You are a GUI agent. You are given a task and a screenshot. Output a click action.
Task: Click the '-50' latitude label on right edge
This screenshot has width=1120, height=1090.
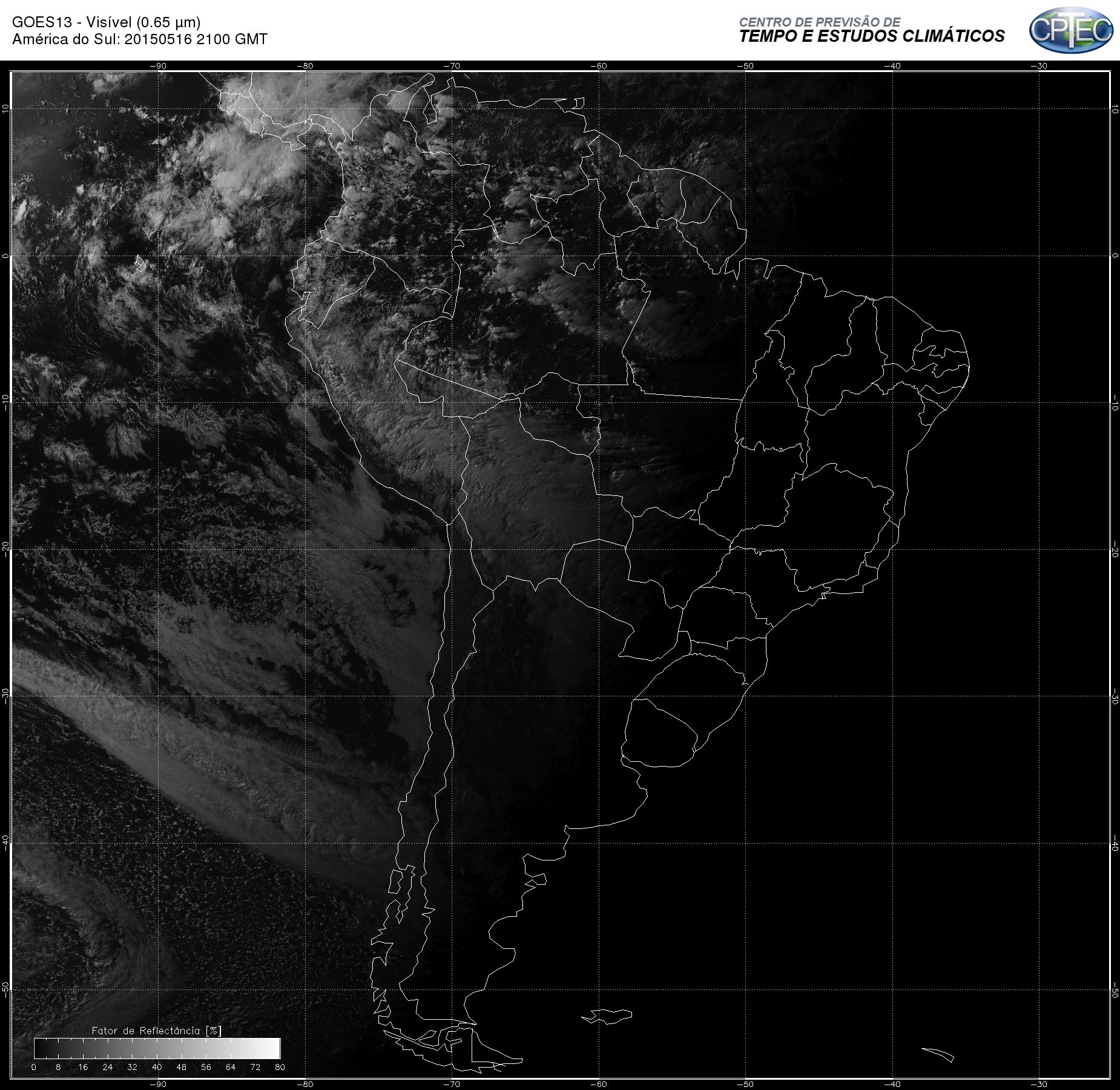coord(1115,991)
